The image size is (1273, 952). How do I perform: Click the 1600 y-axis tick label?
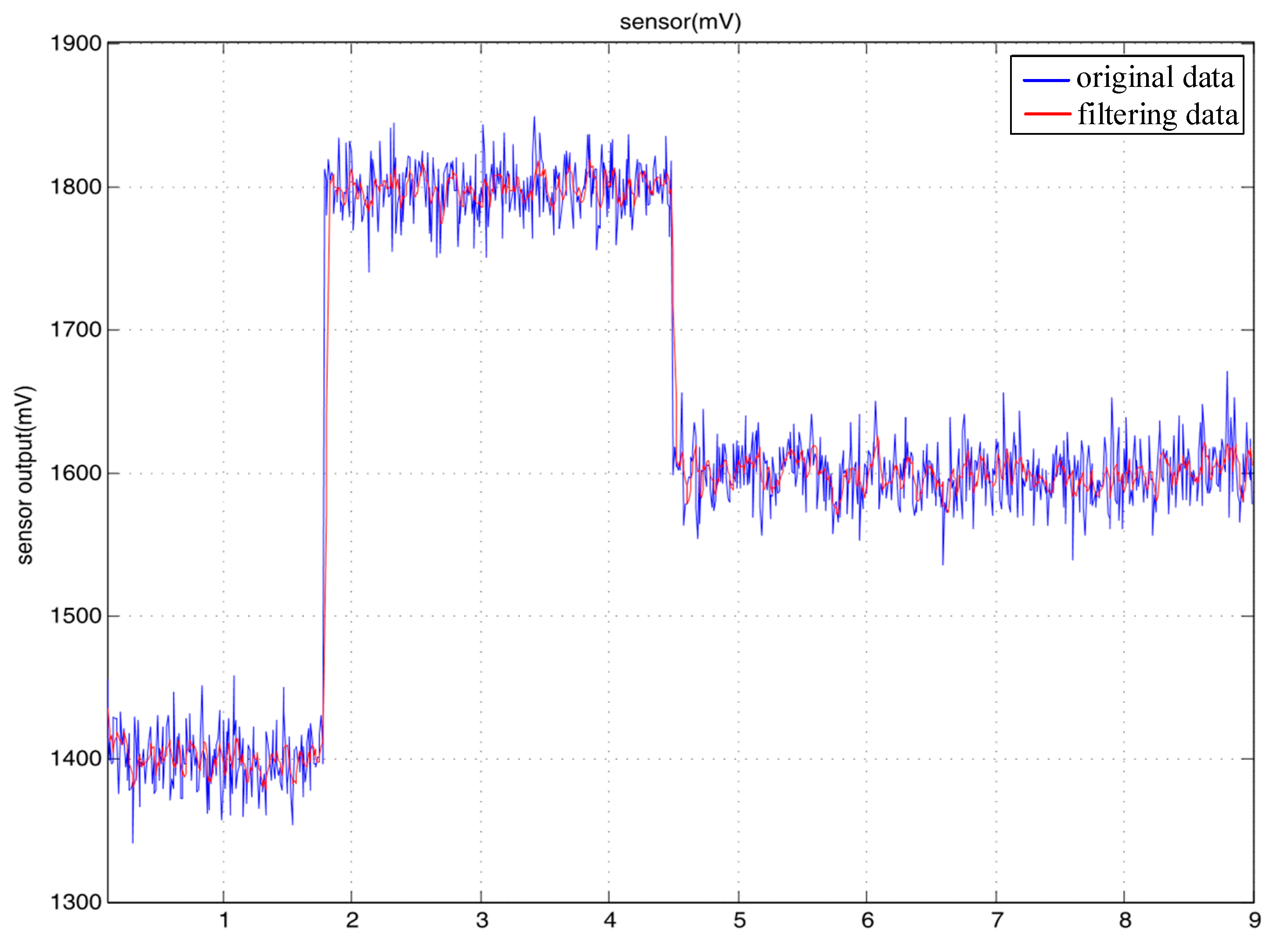tap(76, 473)
